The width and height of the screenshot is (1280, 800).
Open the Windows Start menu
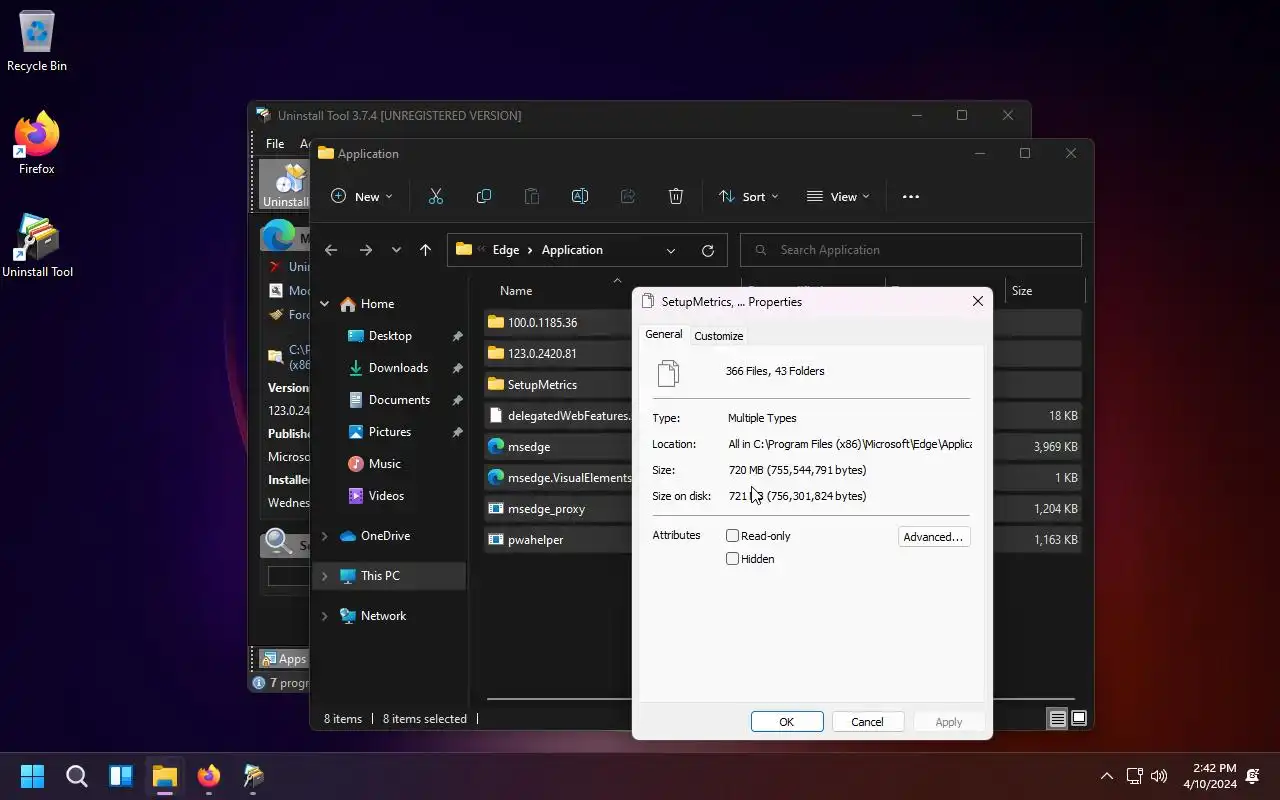[x=32, y=776]
